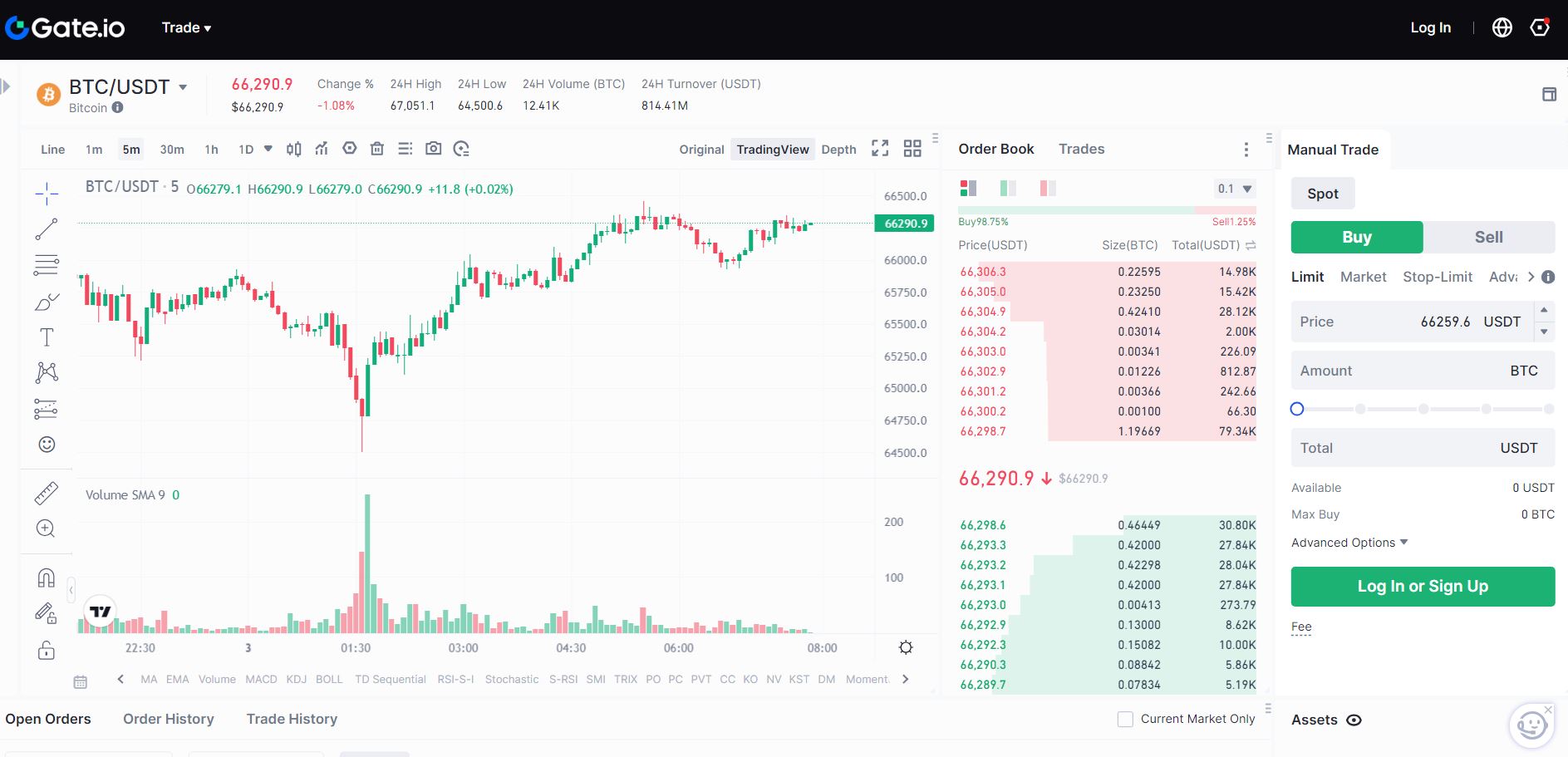Screen dimensions: 1568x757
Task: Select the Market order tab
Action: (1363, 277)
